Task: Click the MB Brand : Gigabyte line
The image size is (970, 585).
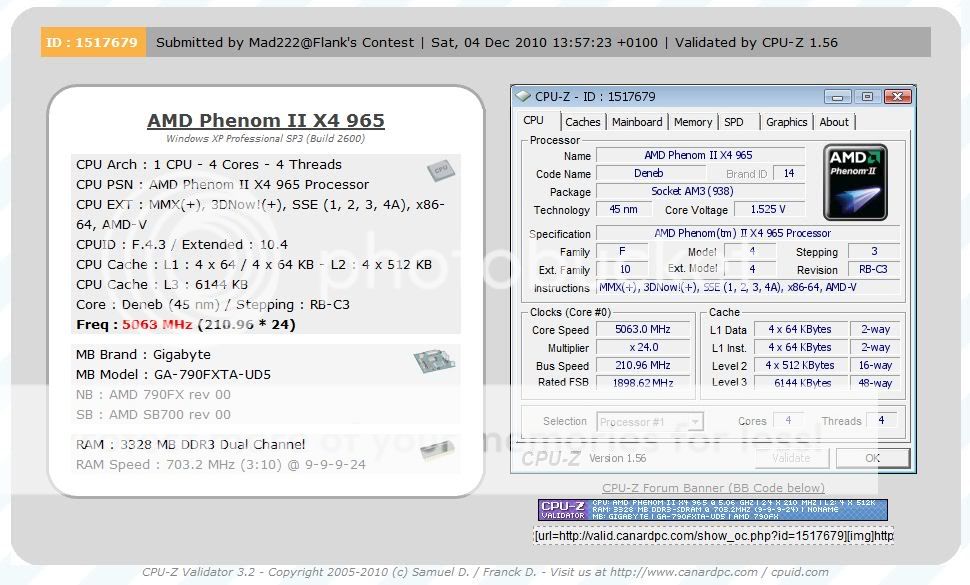Action: [144, 355]
